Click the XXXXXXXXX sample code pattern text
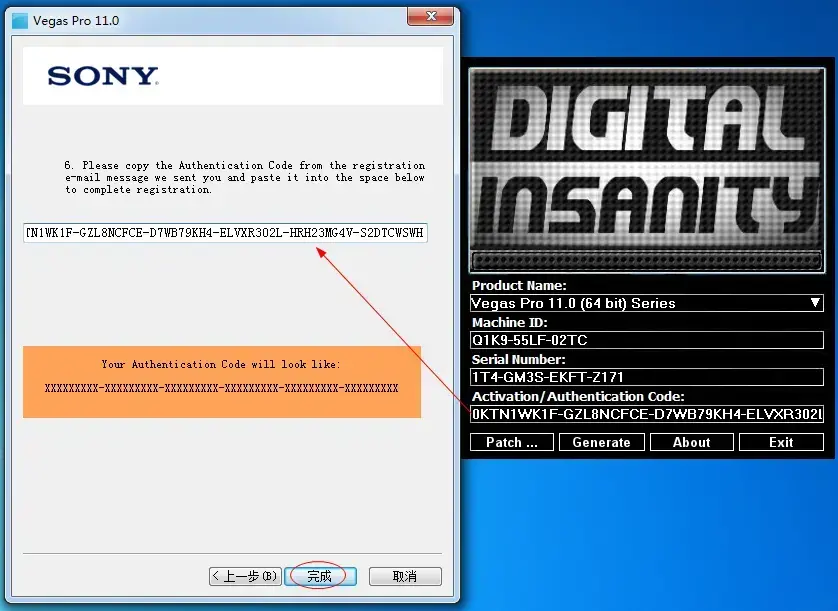The image size is (838, 611). [221, 388]
